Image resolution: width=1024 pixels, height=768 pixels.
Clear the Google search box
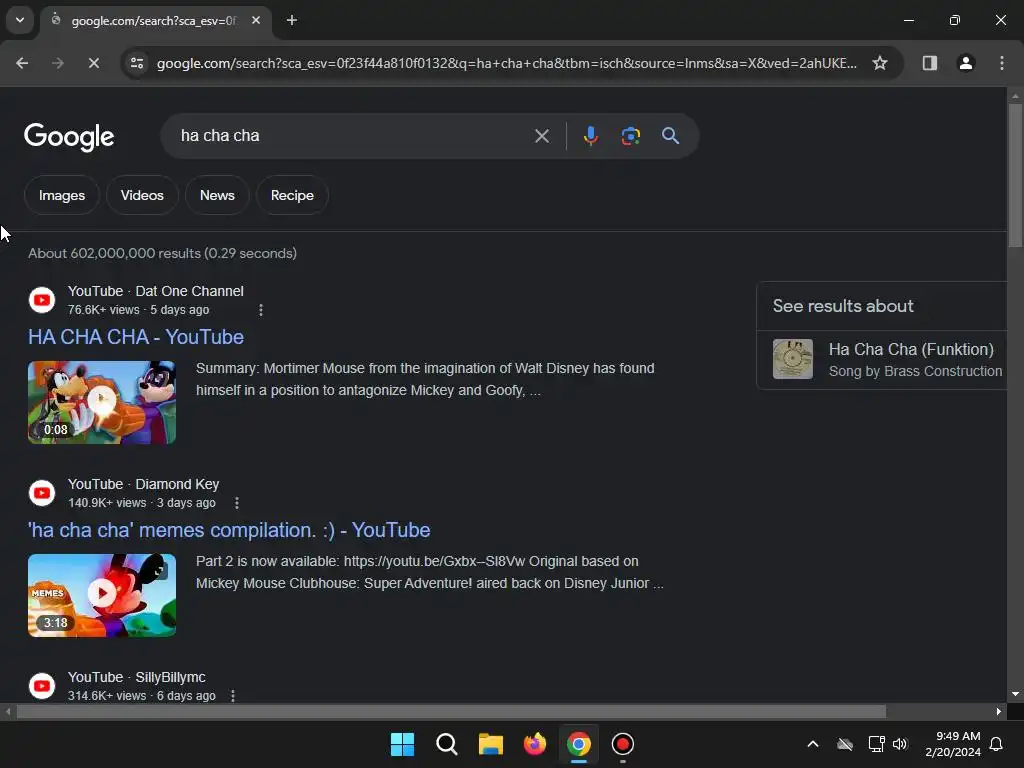tap(541, 136)
